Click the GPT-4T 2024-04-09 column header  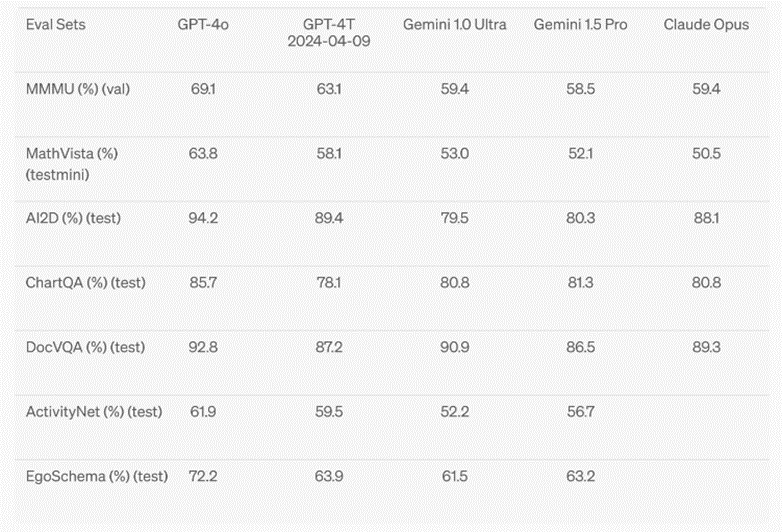(x=330, y=33)
